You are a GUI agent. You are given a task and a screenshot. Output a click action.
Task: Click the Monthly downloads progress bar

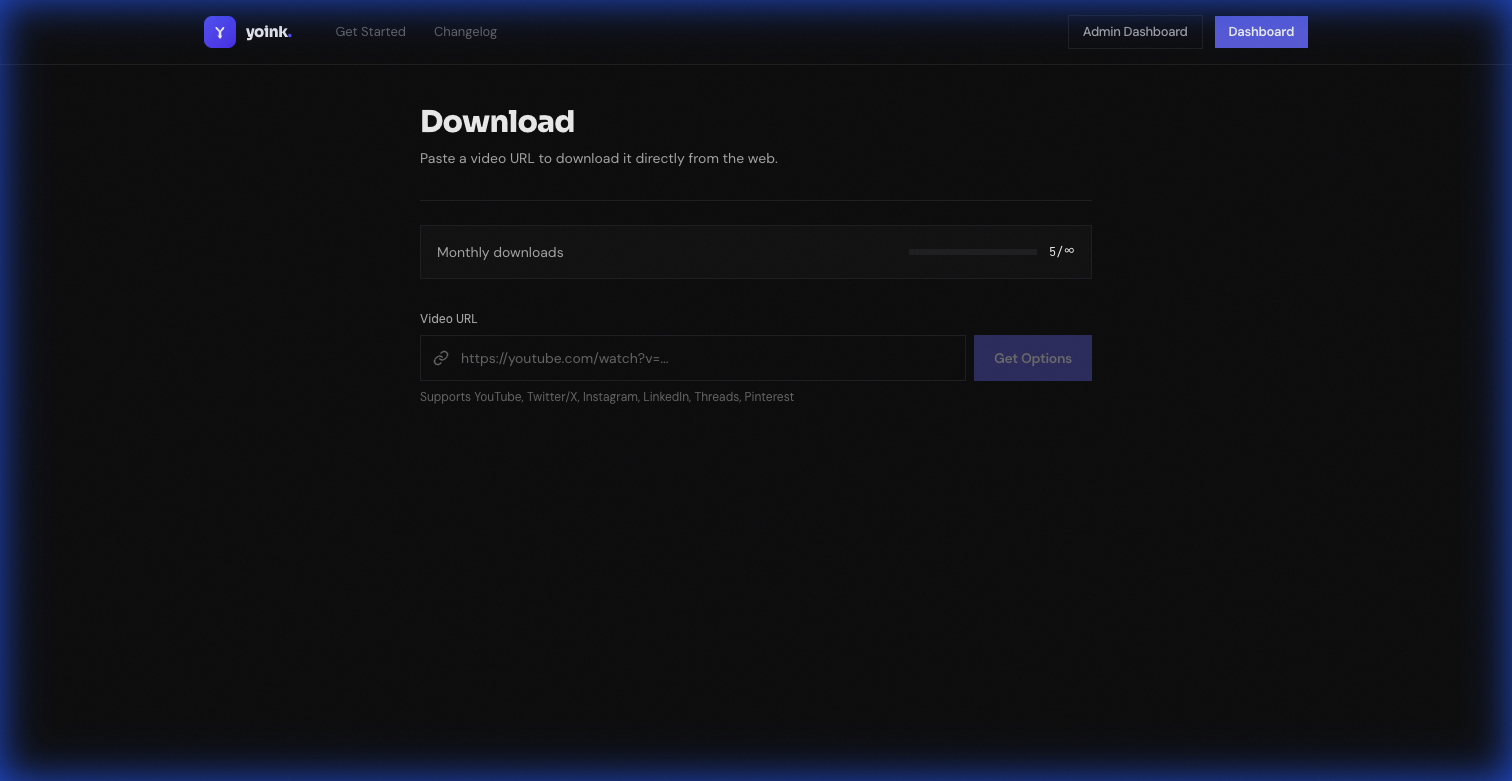click(x=972, y=251)
